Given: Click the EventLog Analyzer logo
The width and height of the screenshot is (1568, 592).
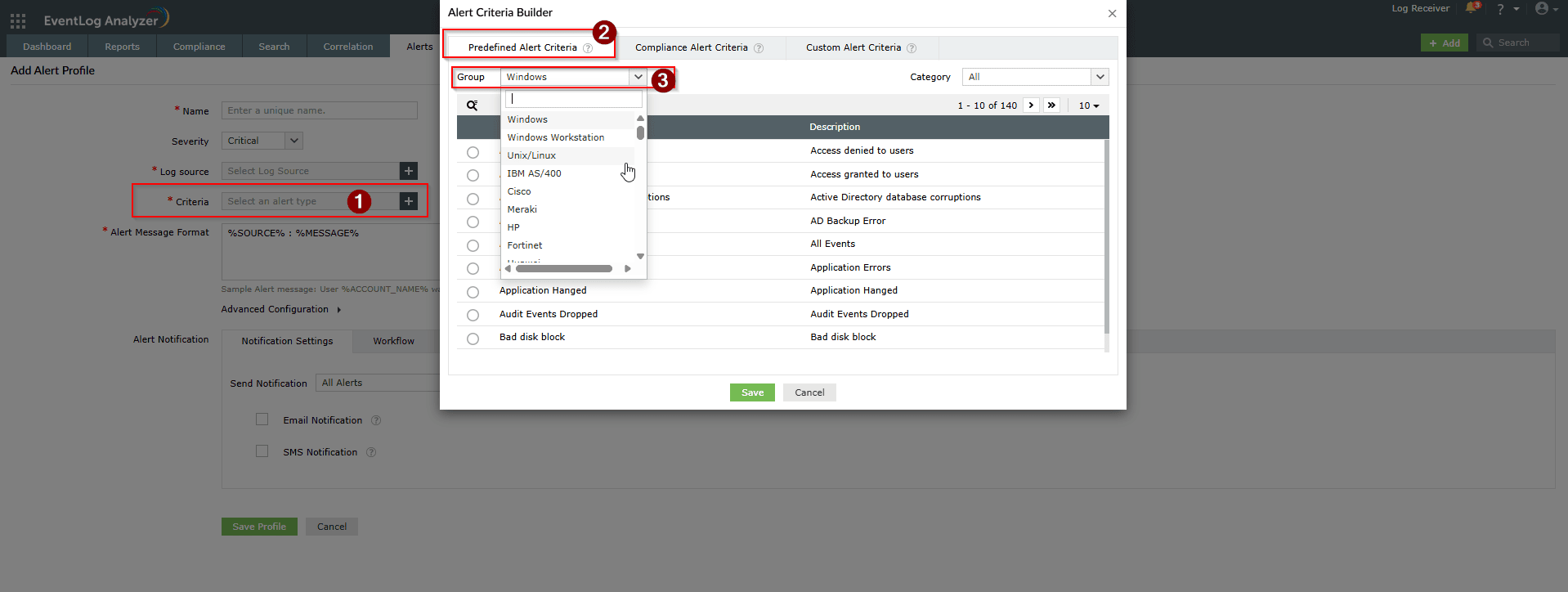Looking at the screenshot, I should click(106, 19).
